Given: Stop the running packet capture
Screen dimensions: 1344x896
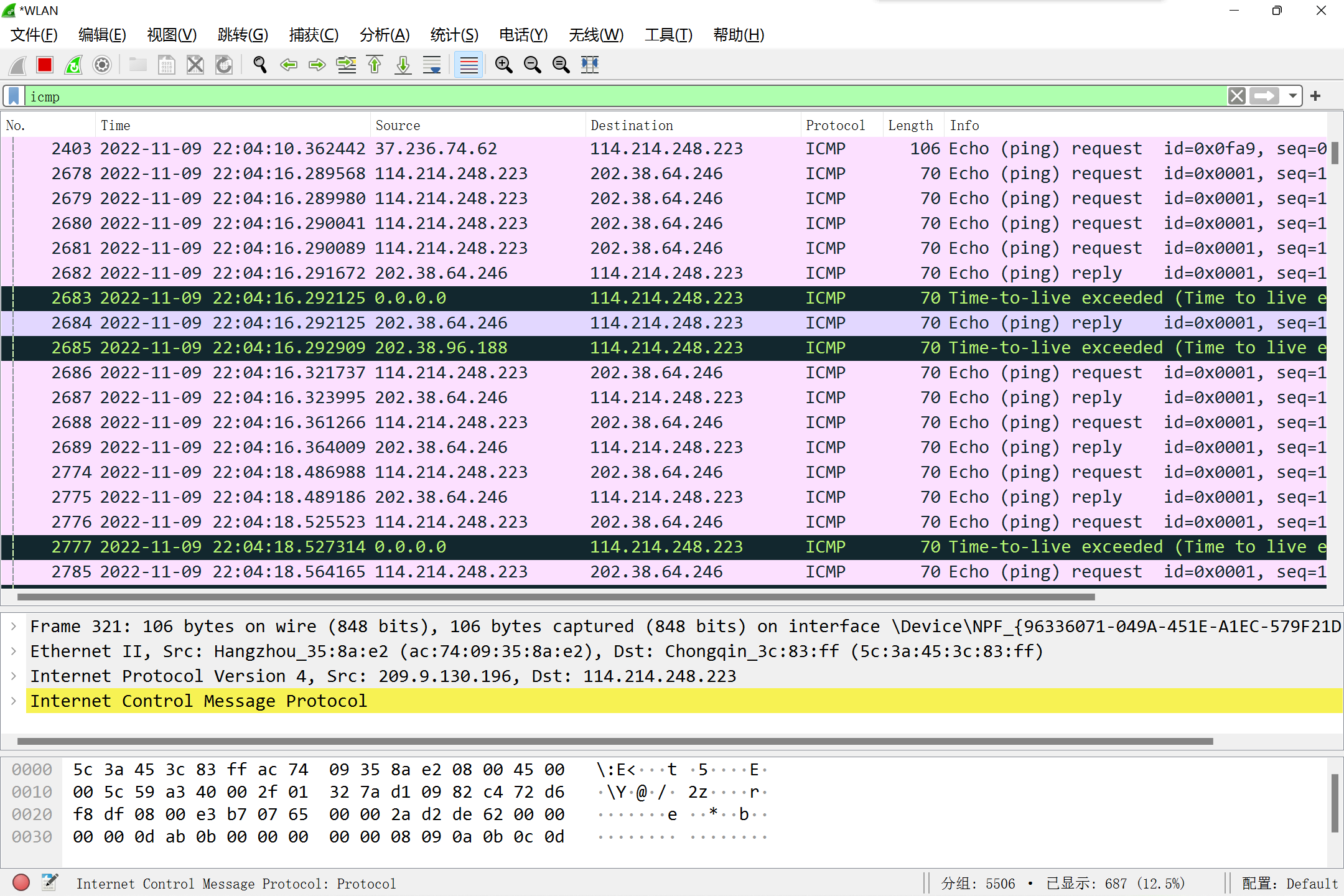Looking at the screenshot, I should (x=45, y=65).
